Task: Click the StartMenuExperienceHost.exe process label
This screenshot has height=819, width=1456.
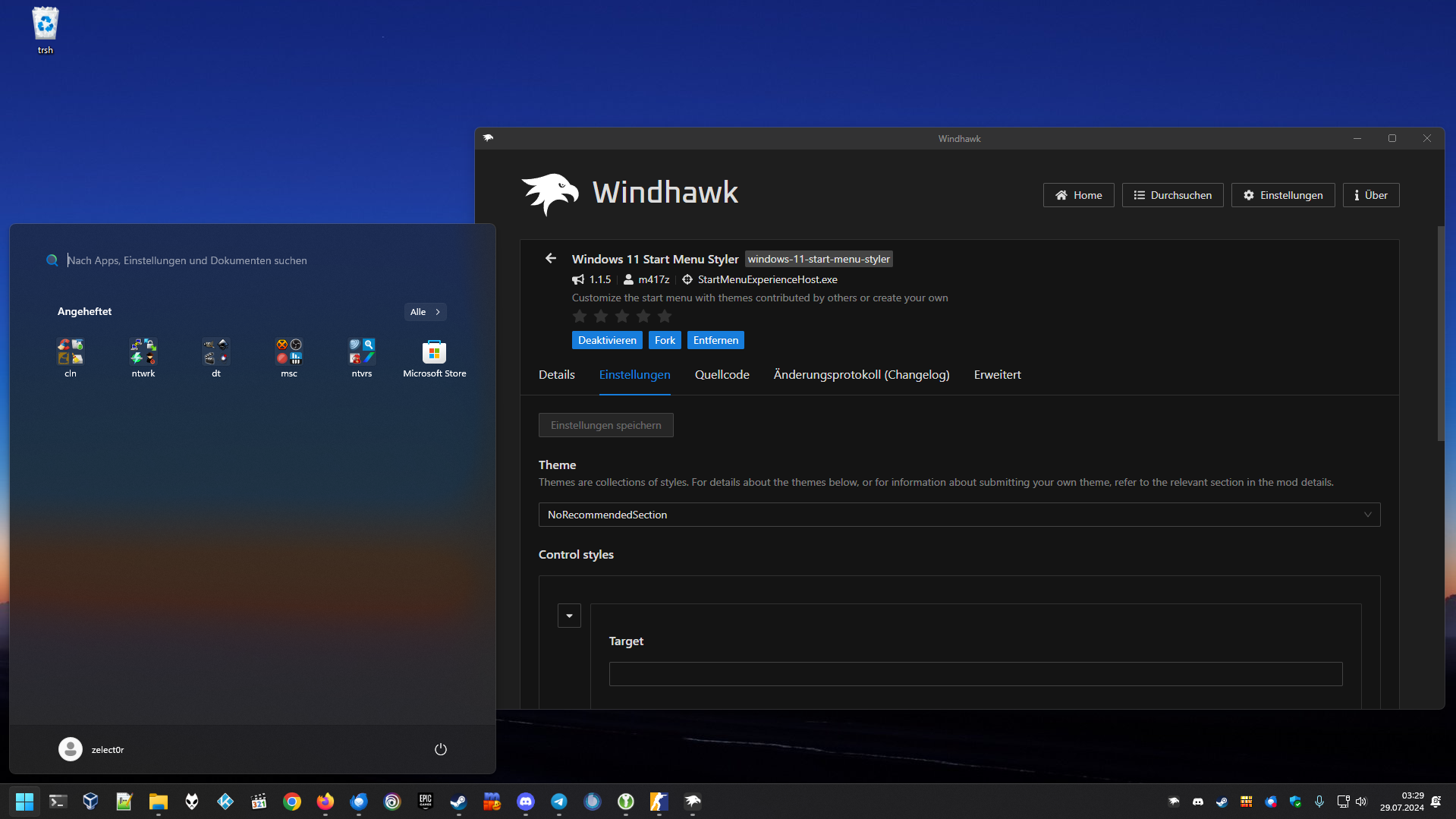Action: point(768,279)
